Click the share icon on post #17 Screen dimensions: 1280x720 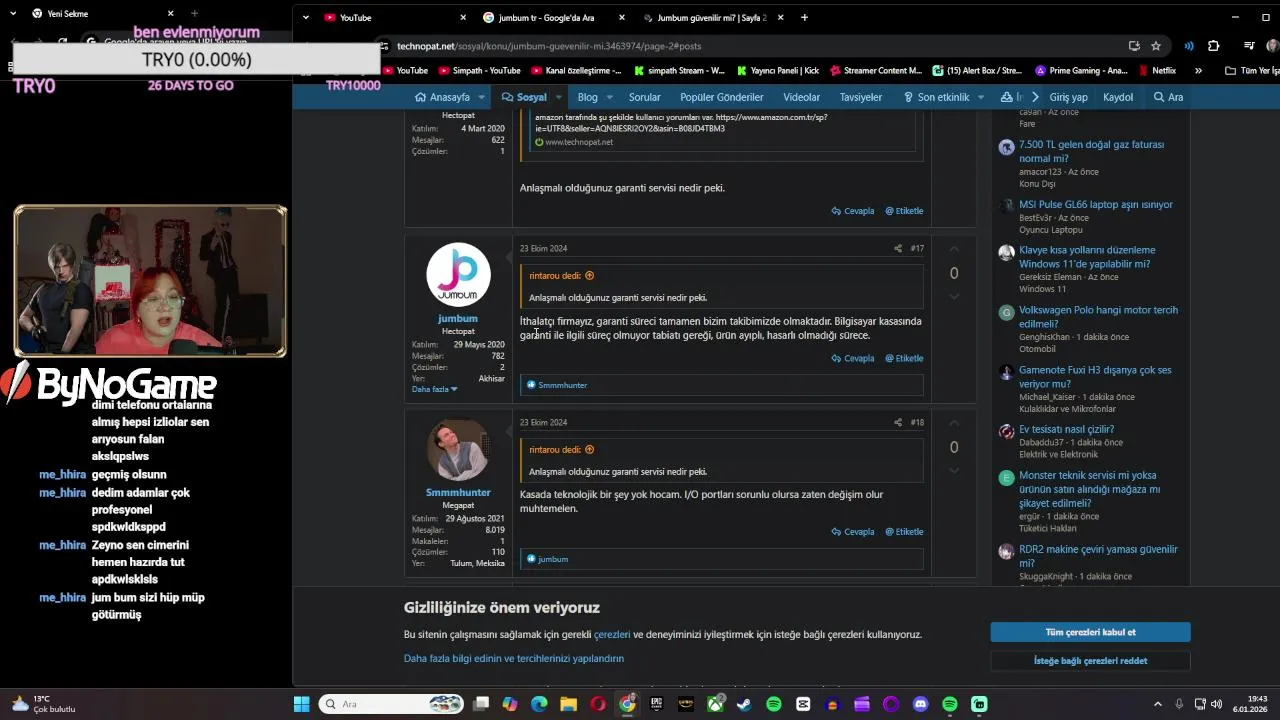pyautogui.click(x=897, y=248)
